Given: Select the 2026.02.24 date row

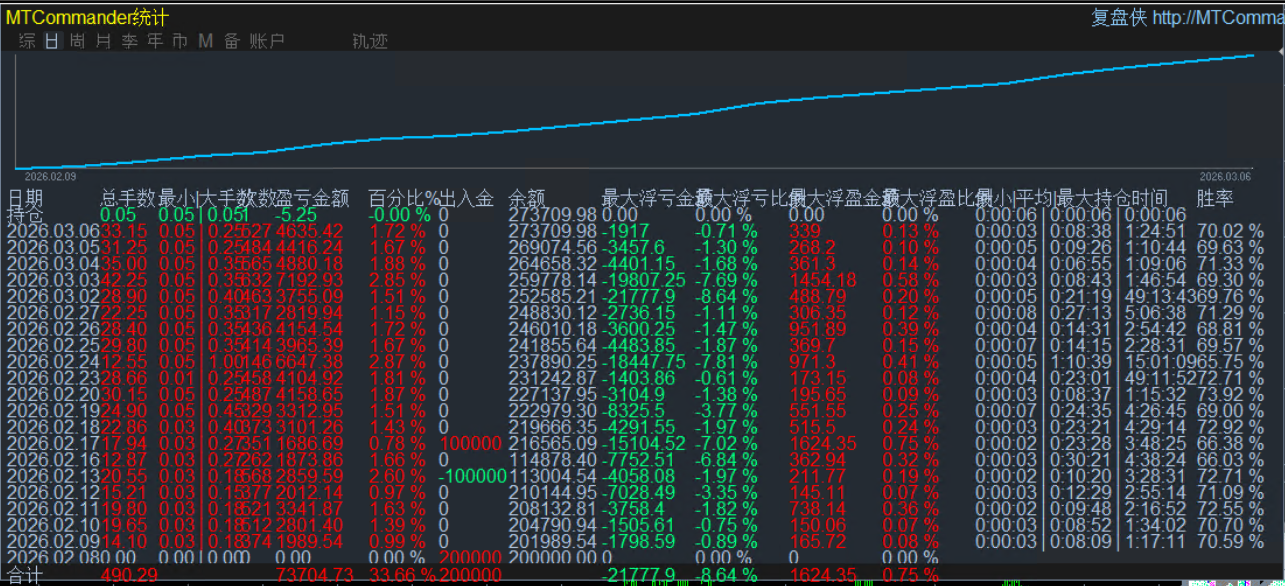Looking at the screenshot, I should click(x=53, y=362).
